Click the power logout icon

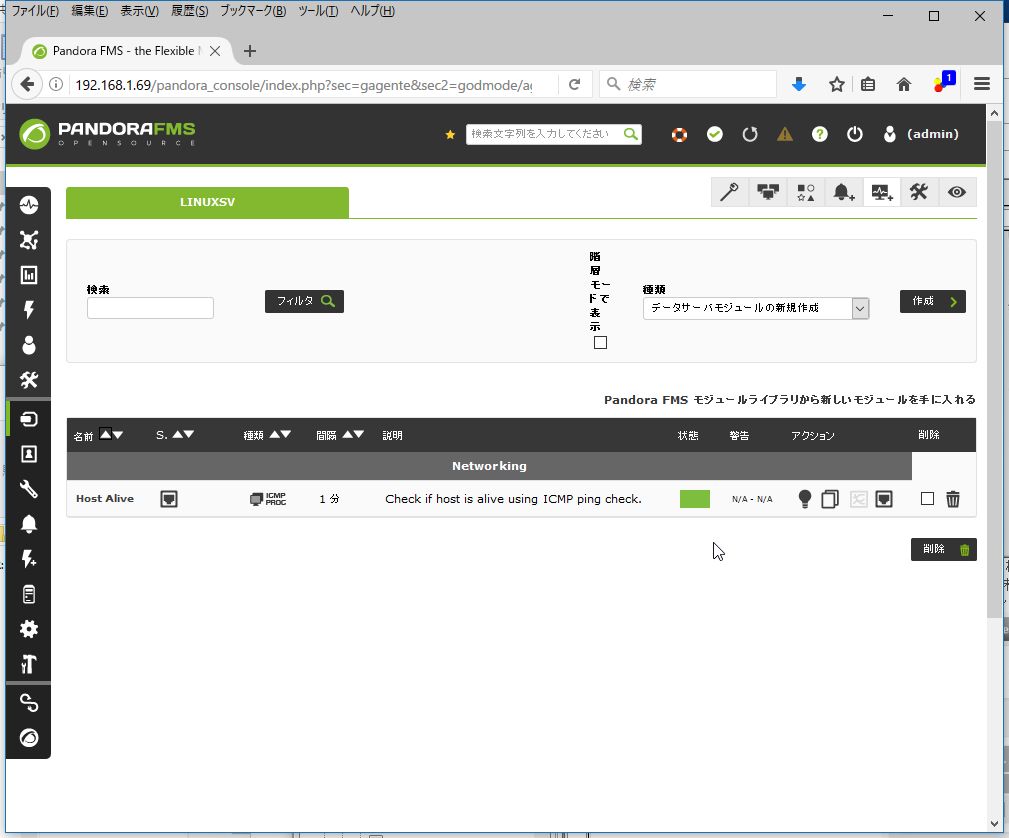[855, 134]
